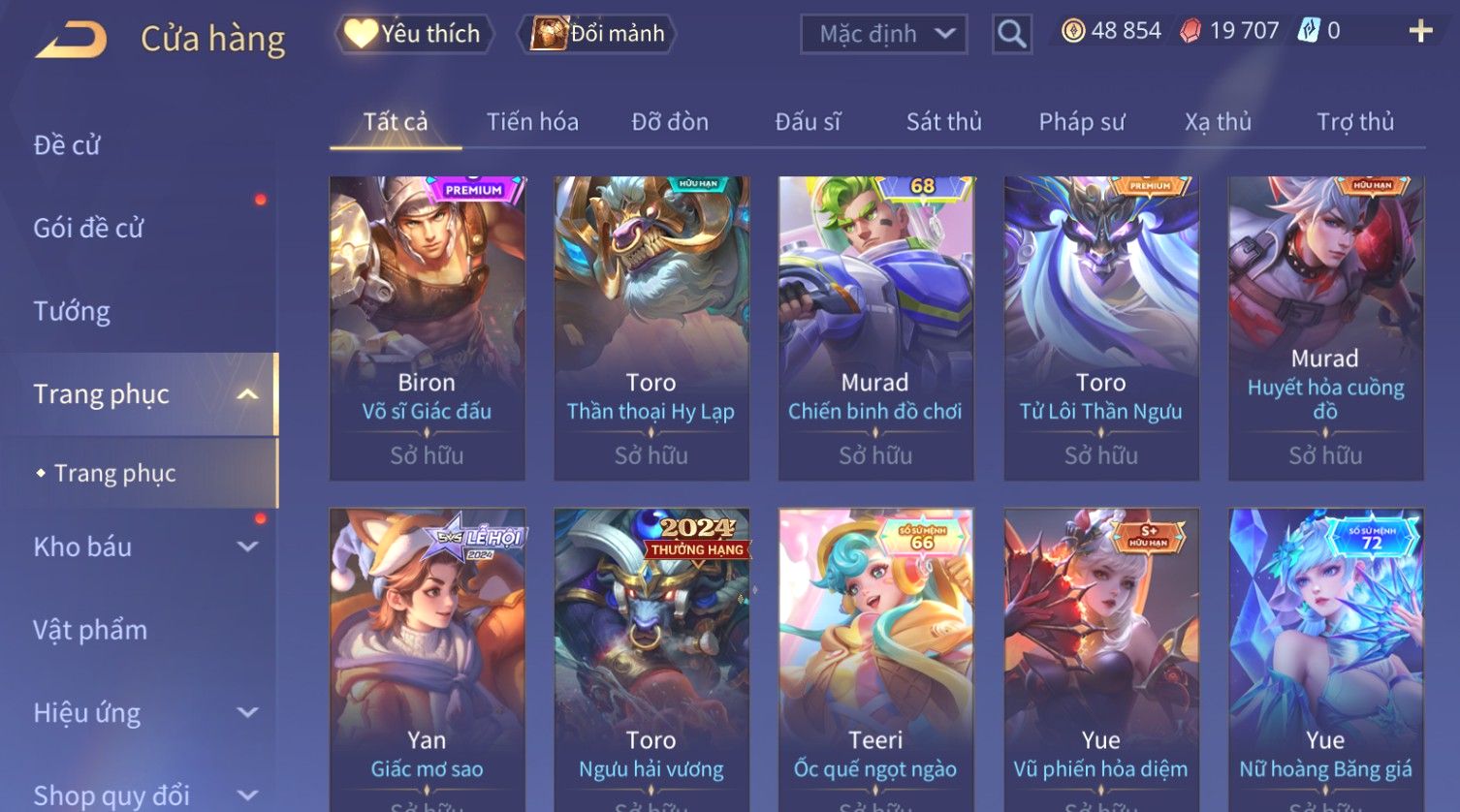The image size is (1460, 812).
Task: Click the back arrow icon
Action: pos(72,41)
